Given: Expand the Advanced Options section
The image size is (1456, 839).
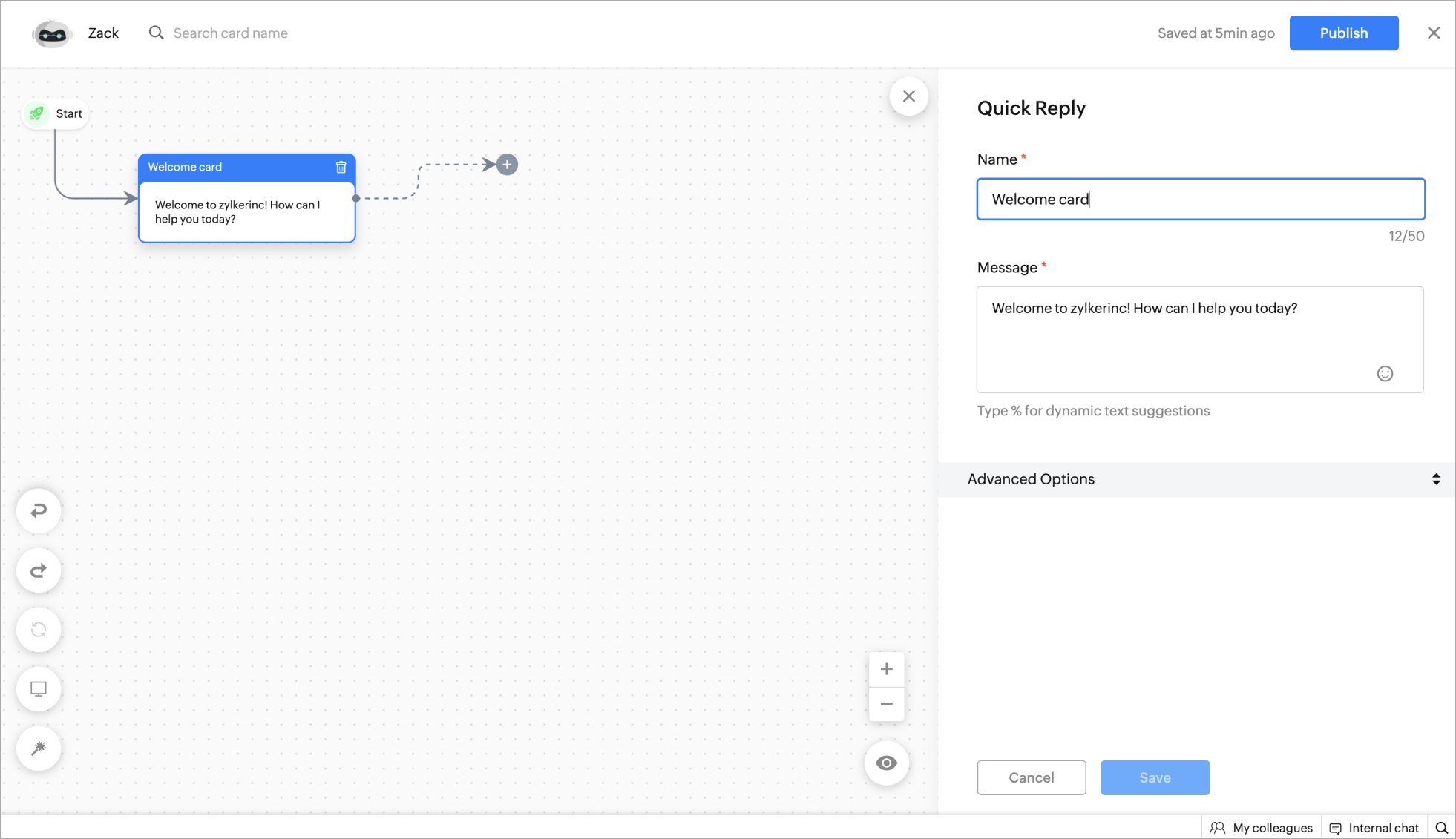Looking at the screenshot, I should 1196,479.
